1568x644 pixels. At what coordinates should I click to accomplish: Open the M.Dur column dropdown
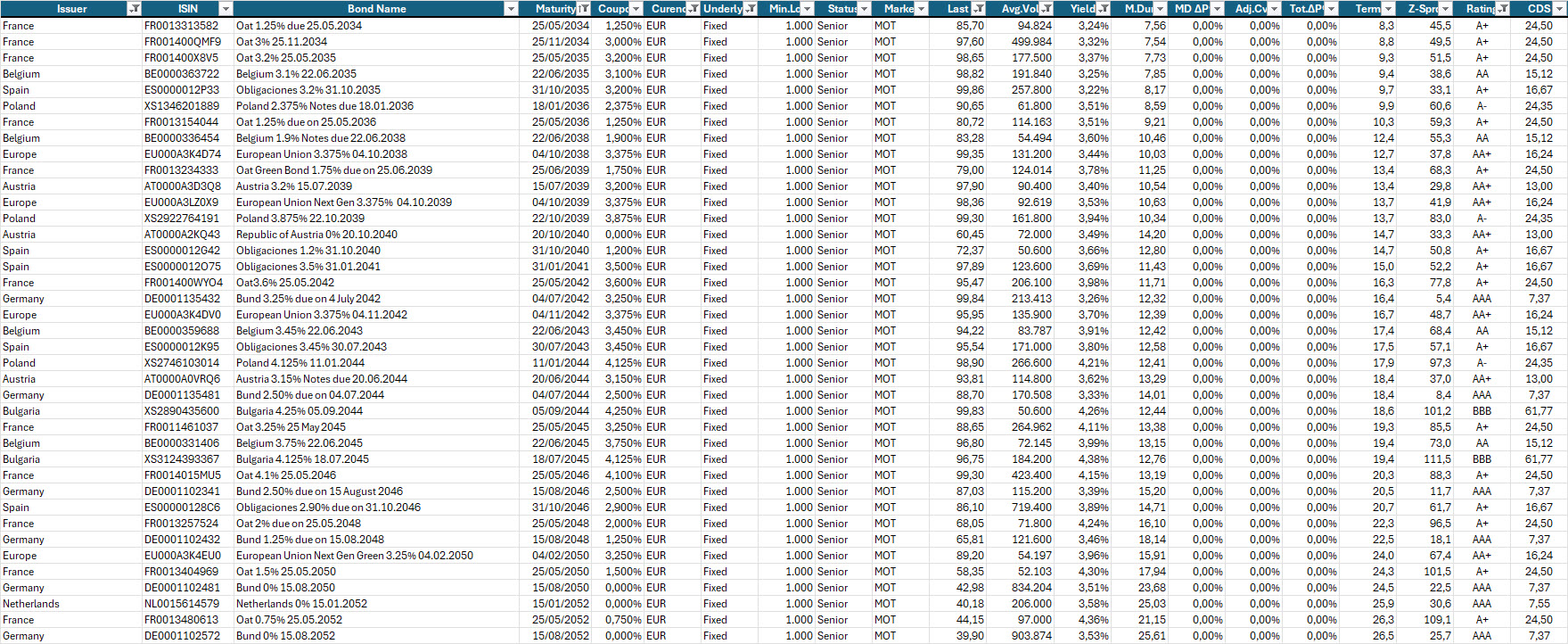tap(1160, 9)
